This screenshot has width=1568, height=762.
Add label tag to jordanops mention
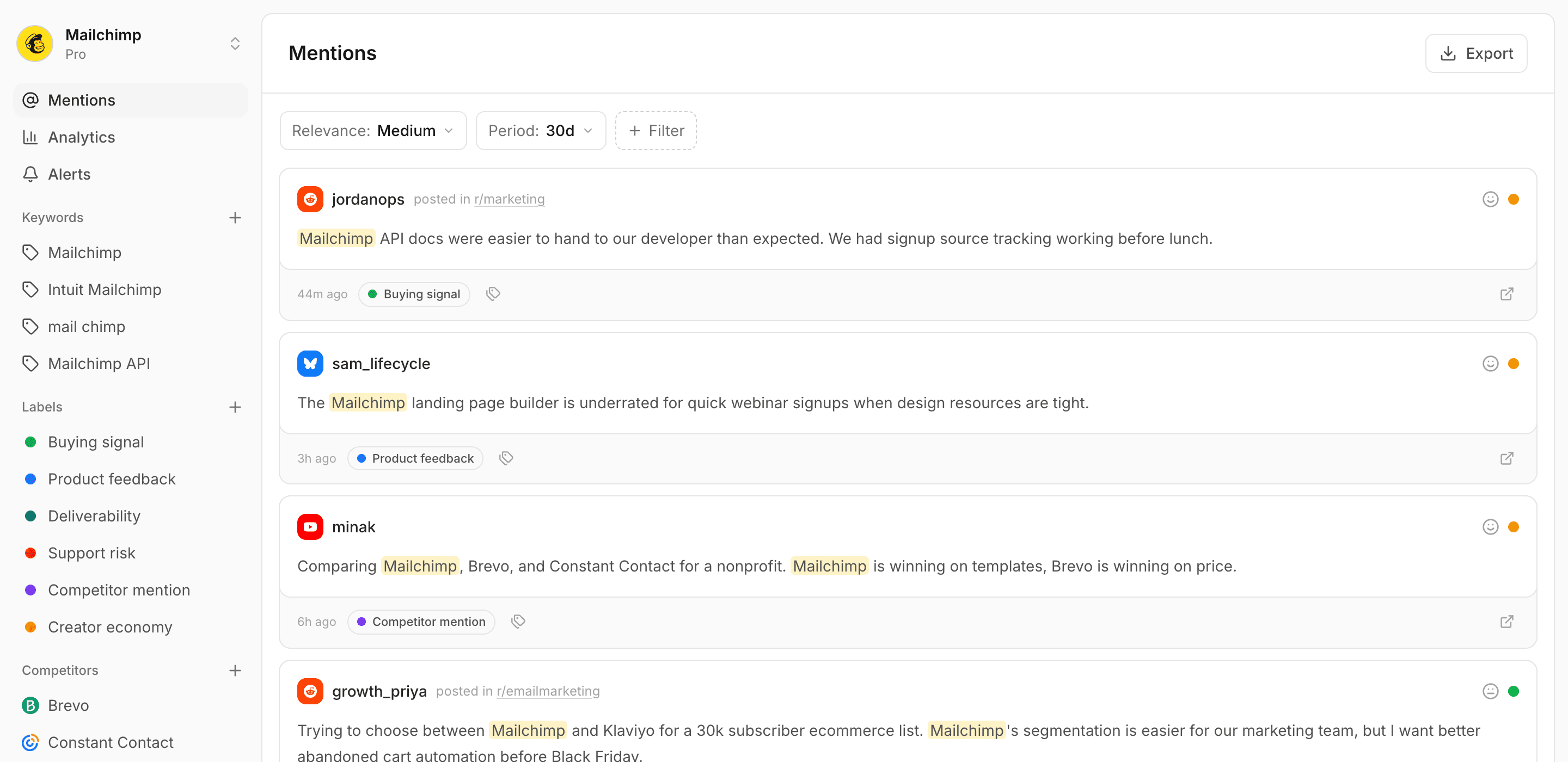click(493, 294)
